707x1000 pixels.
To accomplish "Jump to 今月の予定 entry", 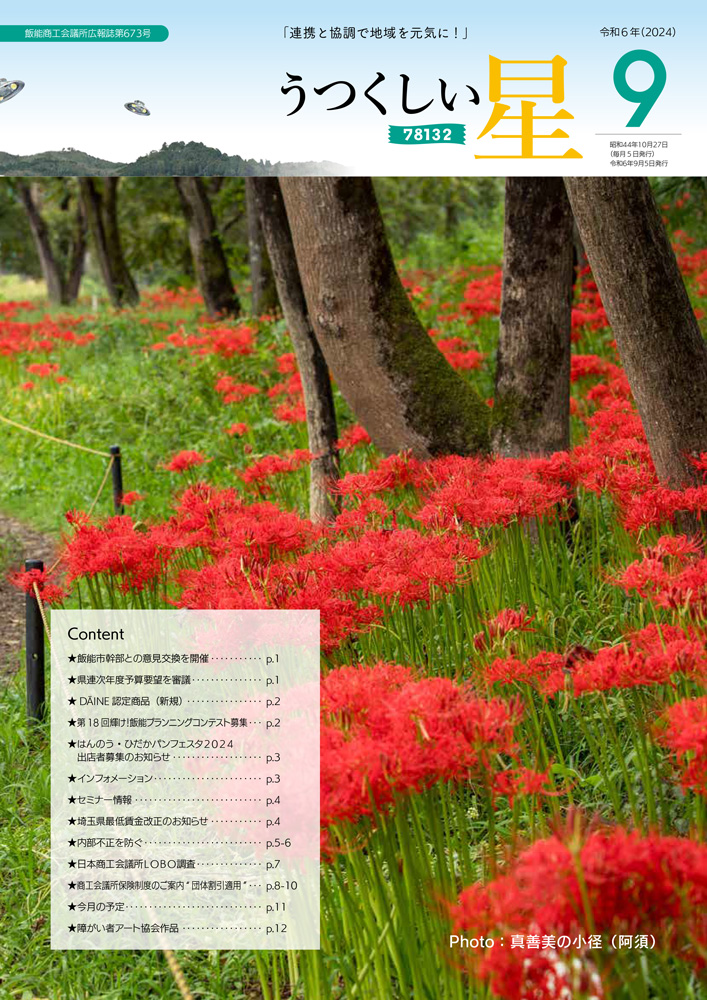I will 173,907.
